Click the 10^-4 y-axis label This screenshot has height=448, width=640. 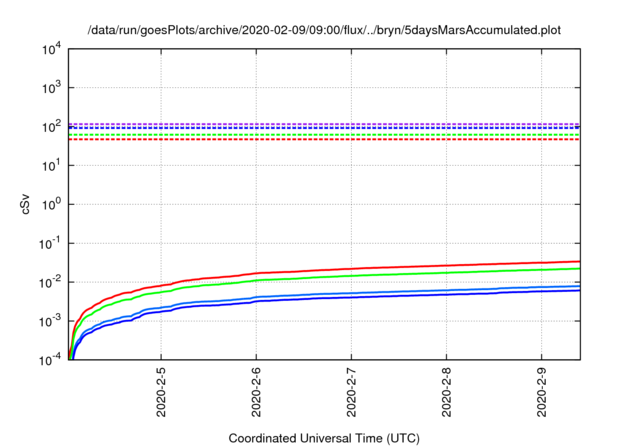pos(49,359)
